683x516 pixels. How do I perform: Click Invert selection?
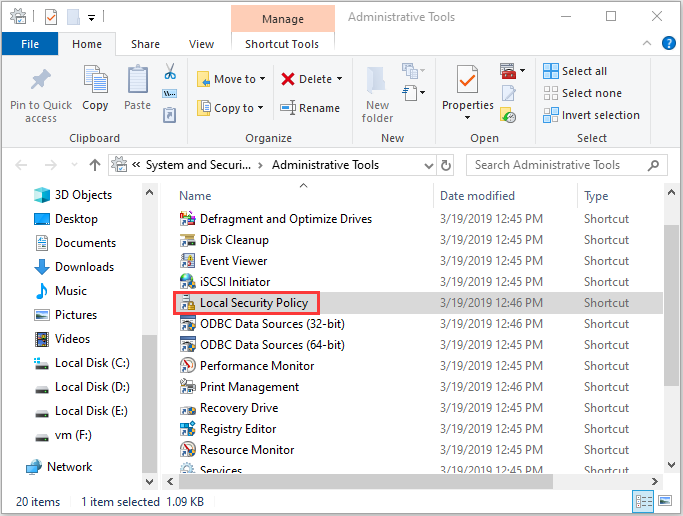tap(592, 115)
